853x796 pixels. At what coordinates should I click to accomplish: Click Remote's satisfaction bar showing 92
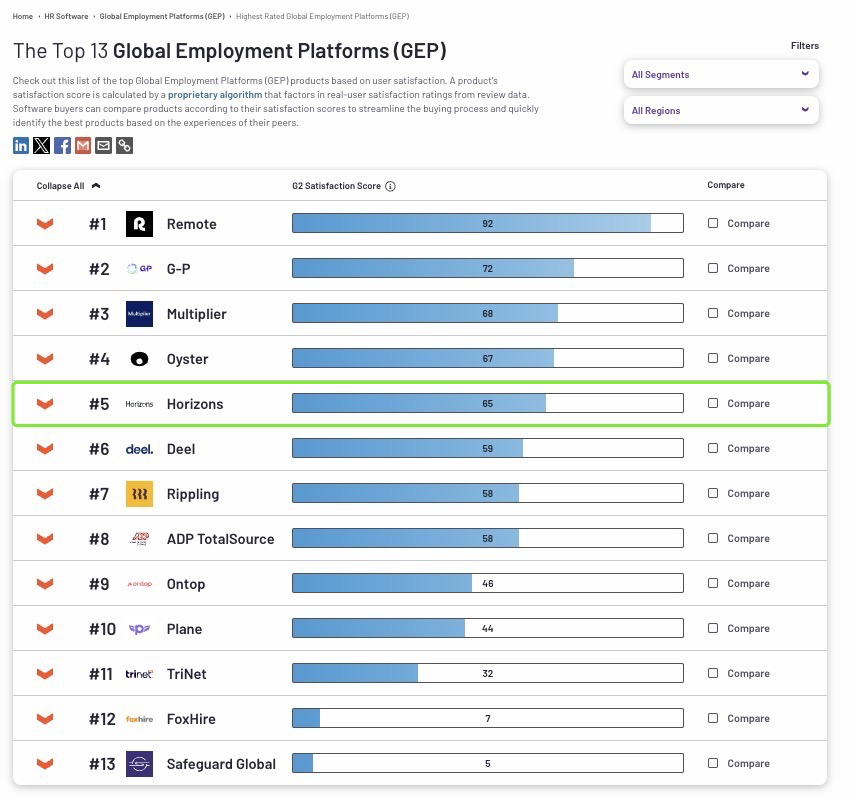click(x=487, y=223)
